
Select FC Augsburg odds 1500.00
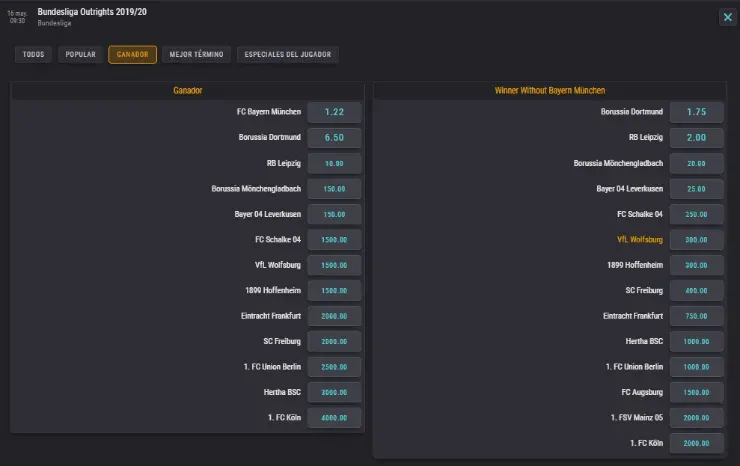click(696, 393)
